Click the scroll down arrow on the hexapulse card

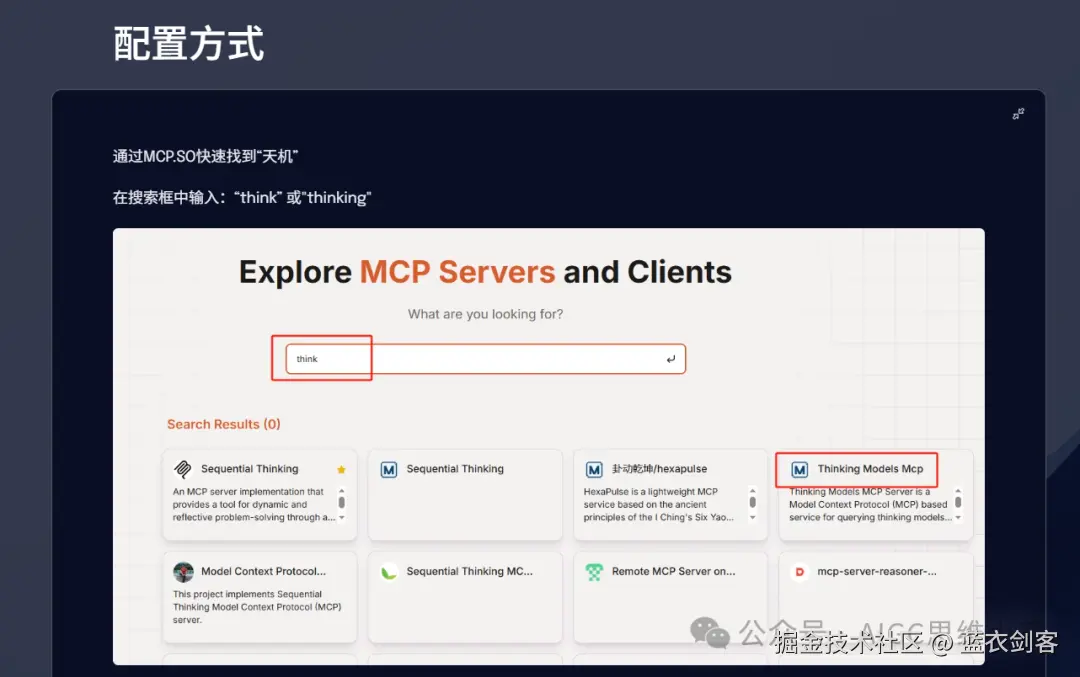pos(752,517)
